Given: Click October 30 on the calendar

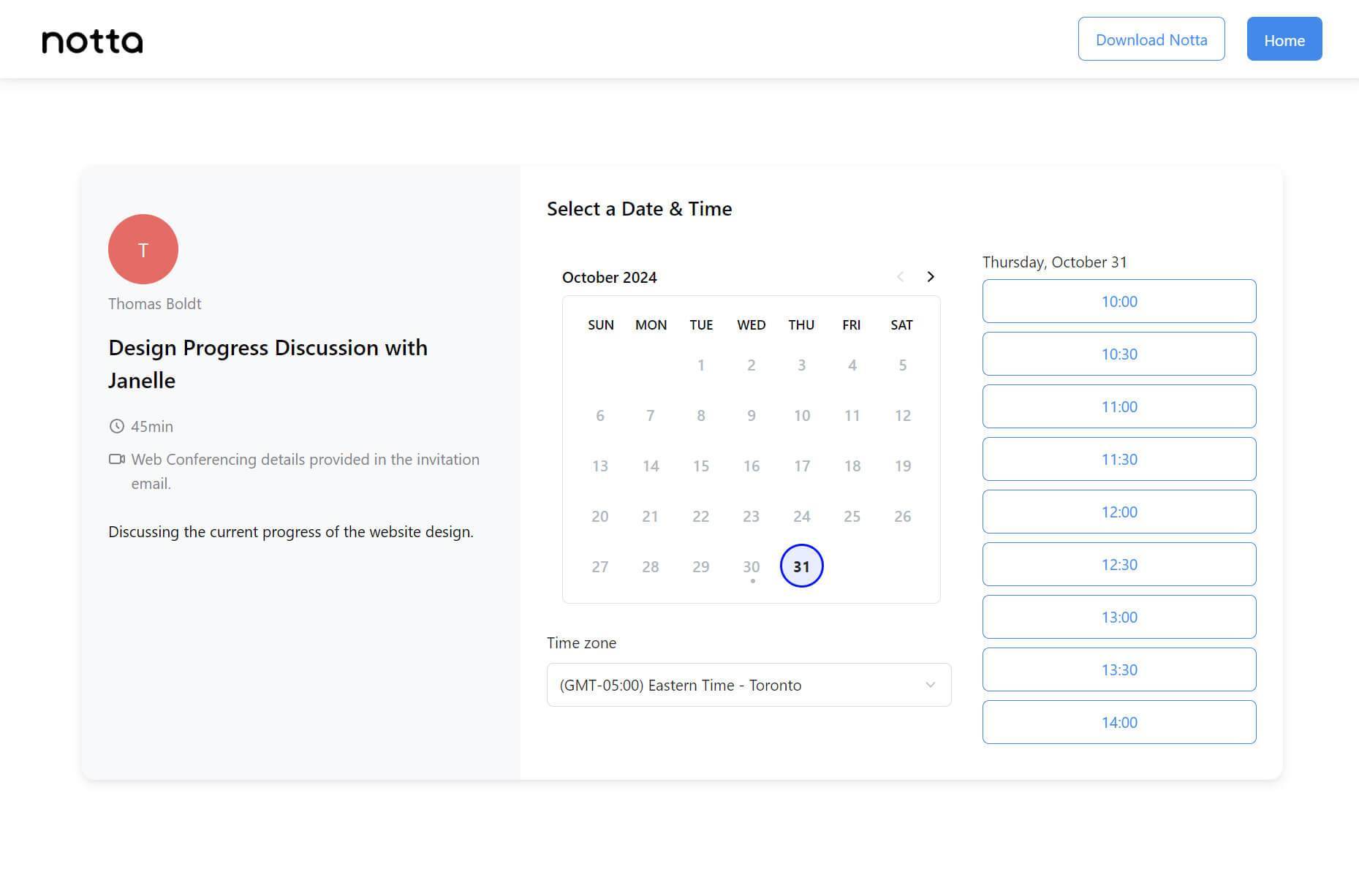Looking at the screenshot, I should coord(752,566).
